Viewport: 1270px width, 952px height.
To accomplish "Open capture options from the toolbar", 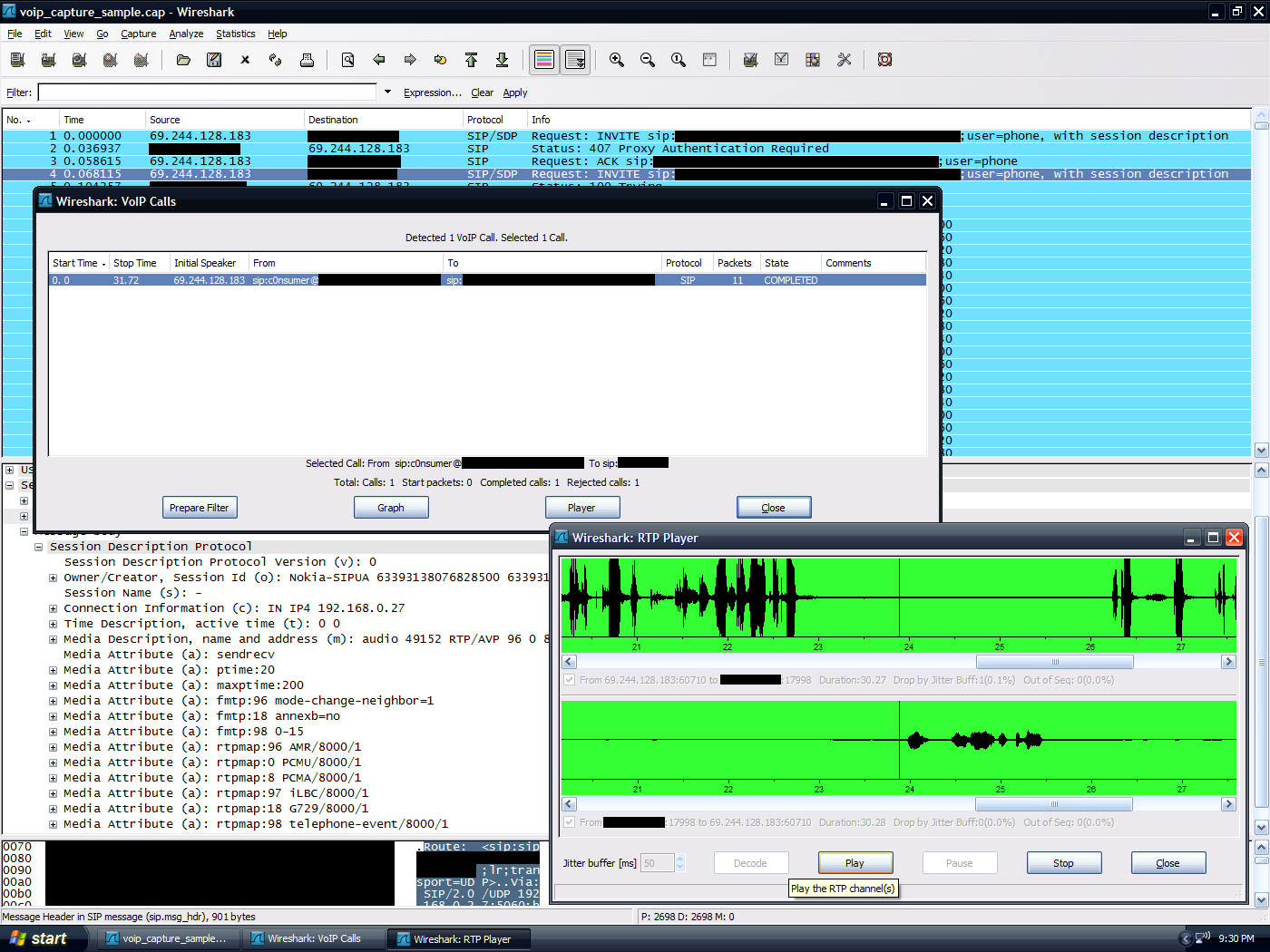I will tap(49, 60).
